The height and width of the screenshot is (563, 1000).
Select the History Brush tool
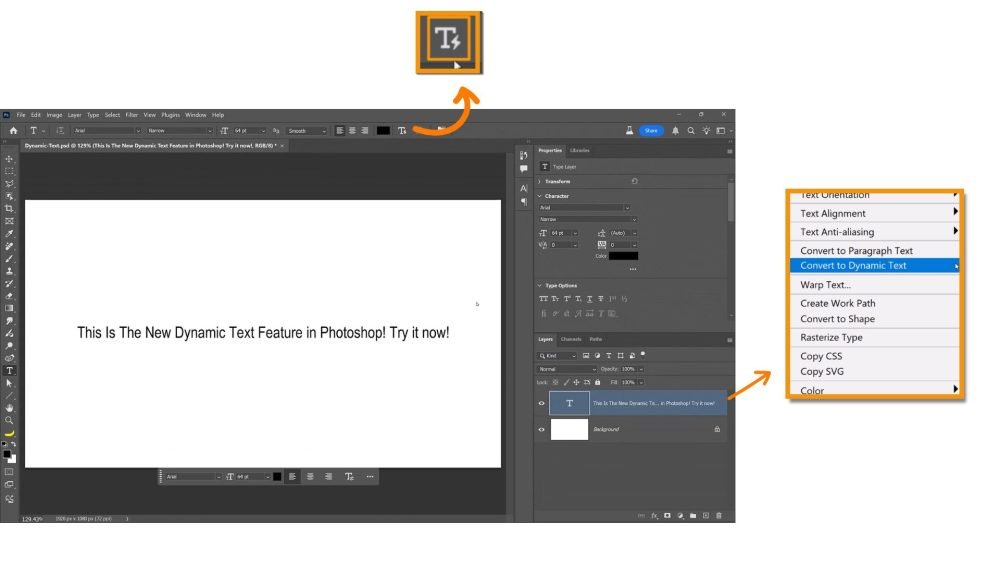tap(9, 283)
